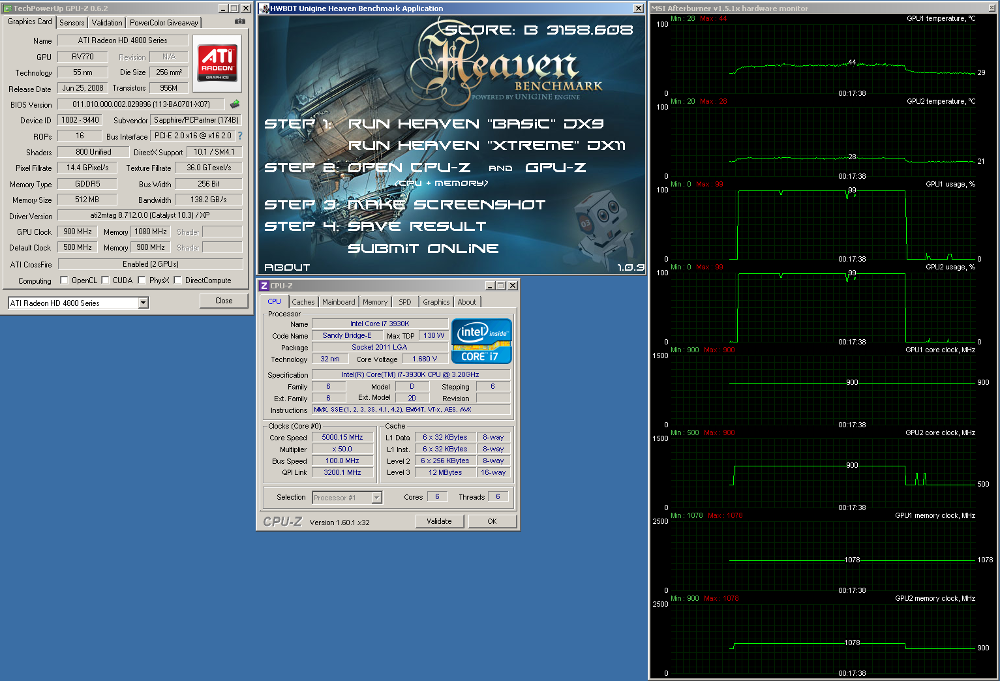This screenshot has height=681, width=1000.
Task: Open the CPU-Z Mainboard tab
Action: (x=339, y=302)
